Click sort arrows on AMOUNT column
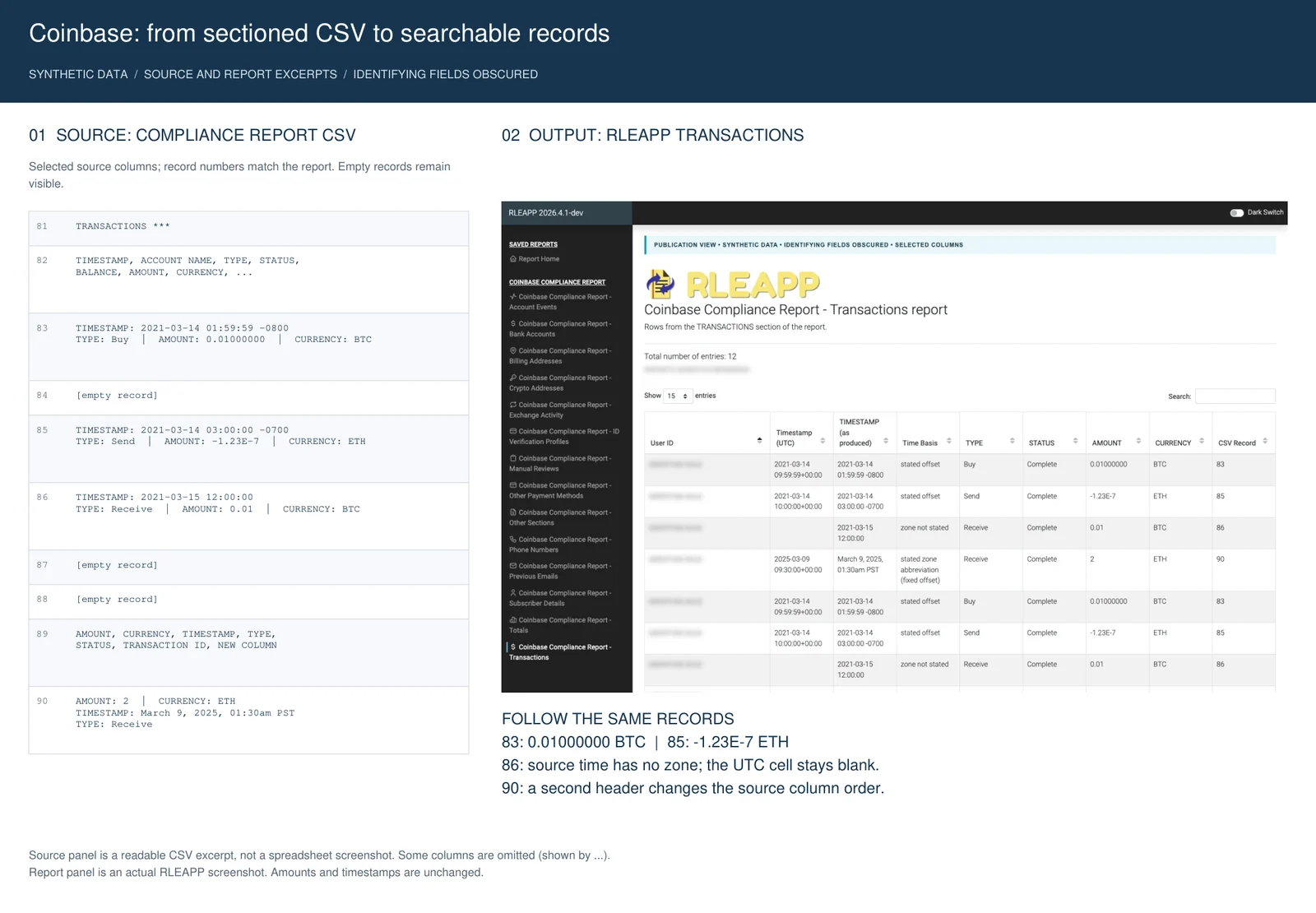 click(1139, 441)
